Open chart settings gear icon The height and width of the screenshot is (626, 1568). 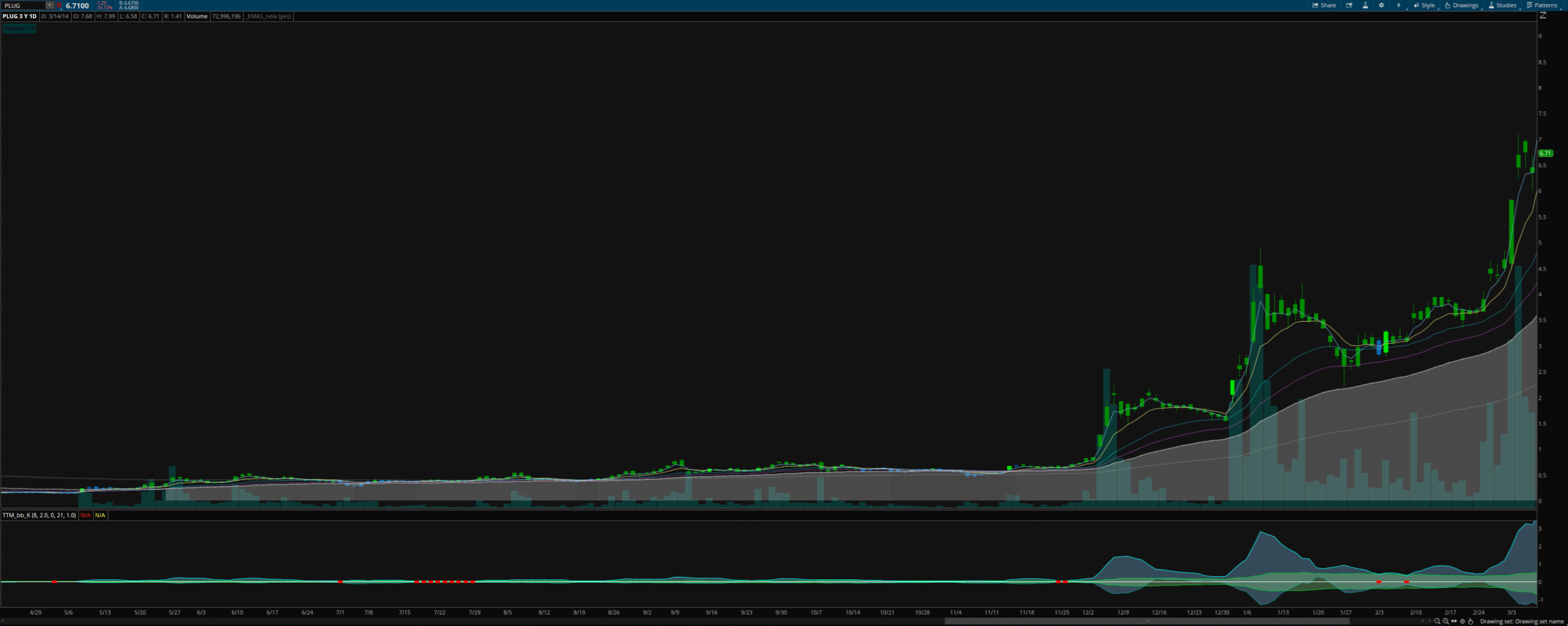coord(1381,6)
